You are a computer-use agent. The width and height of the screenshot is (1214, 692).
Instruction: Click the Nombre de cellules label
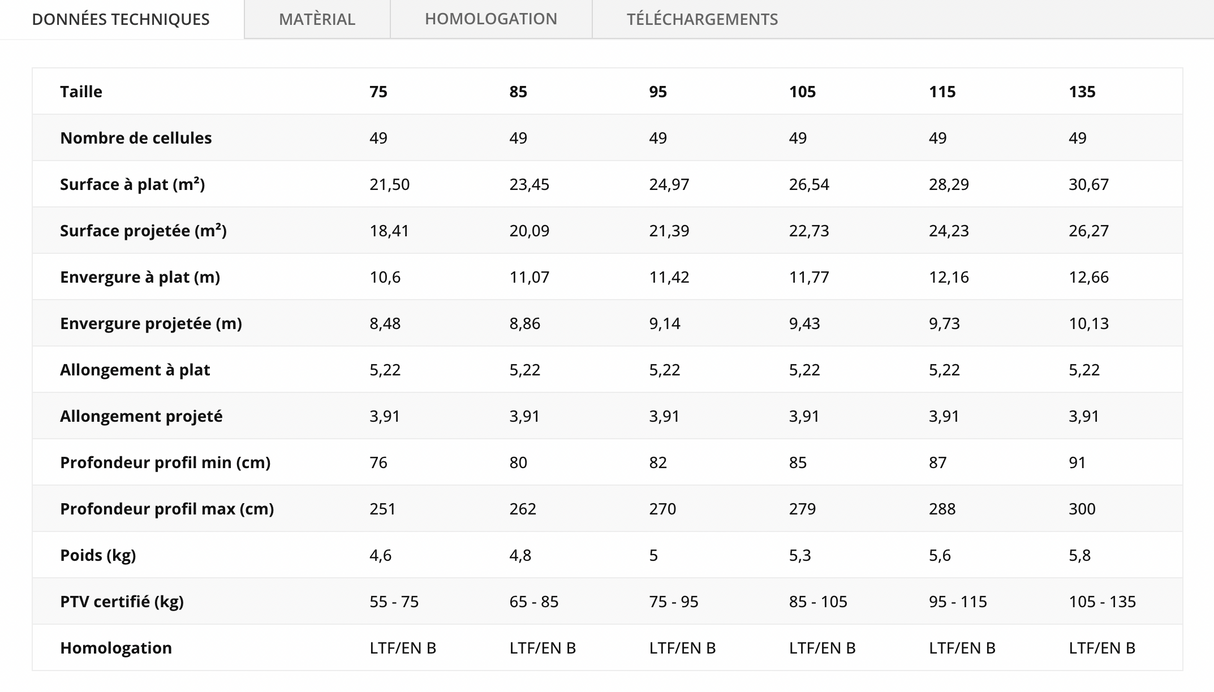[x=136, y=138]
